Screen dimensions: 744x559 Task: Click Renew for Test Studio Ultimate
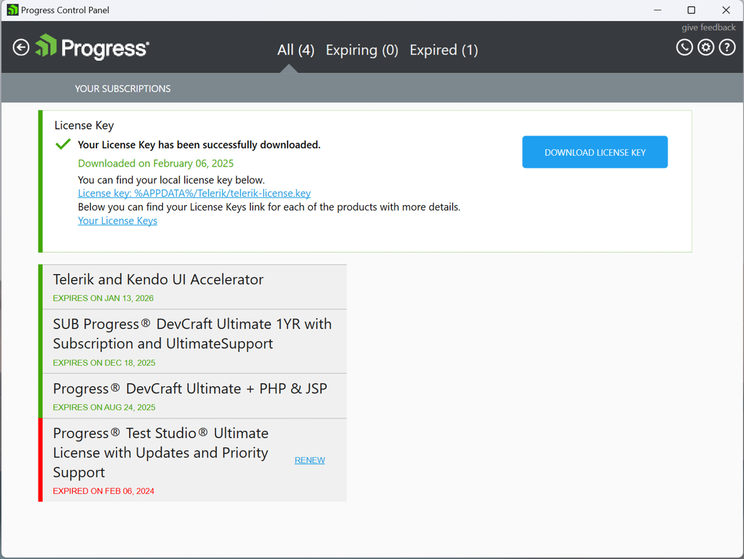pyautogui.click(x=309, y=460)
